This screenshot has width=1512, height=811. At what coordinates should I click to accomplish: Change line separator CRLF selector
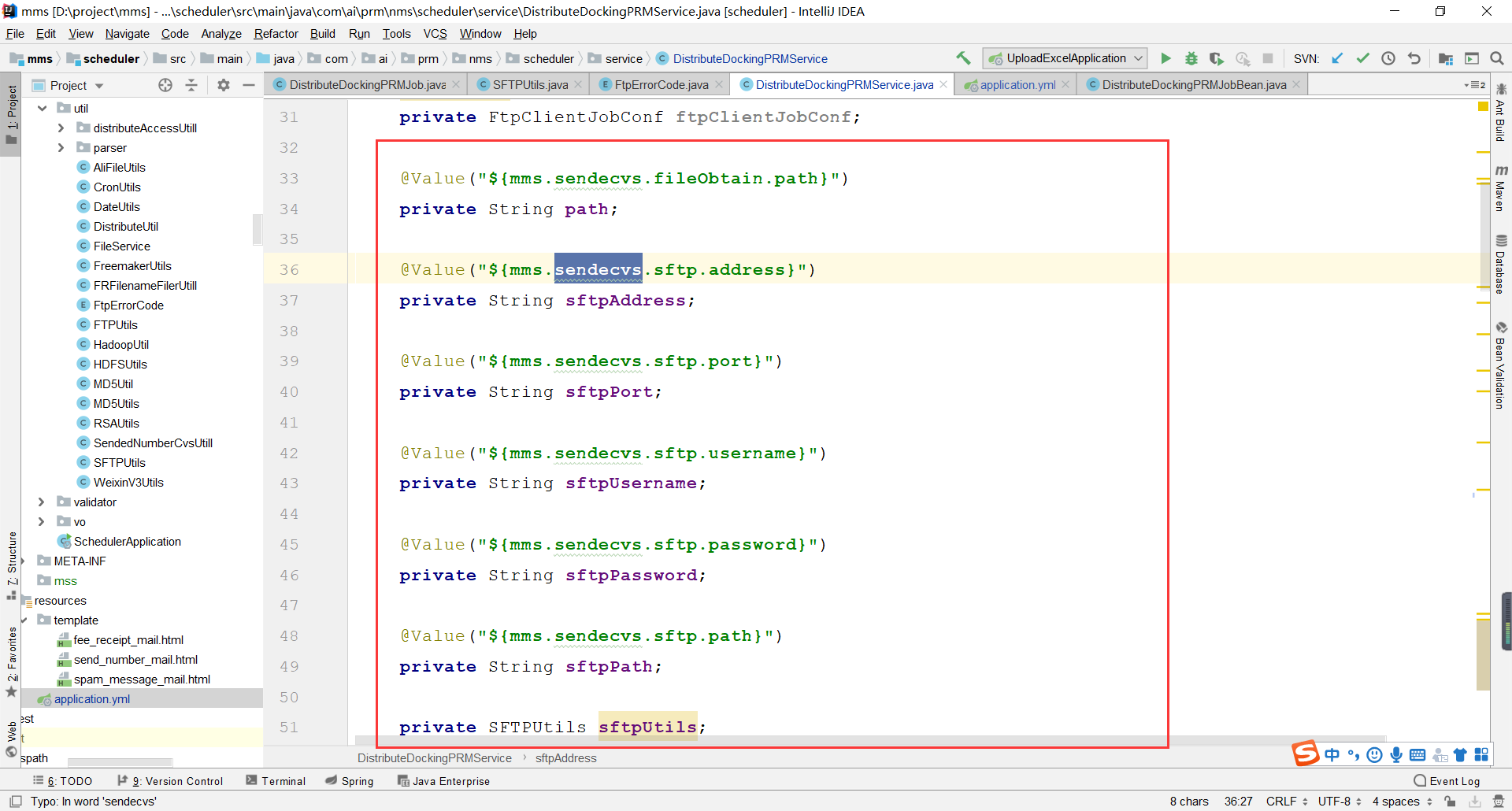(1287, 802)
